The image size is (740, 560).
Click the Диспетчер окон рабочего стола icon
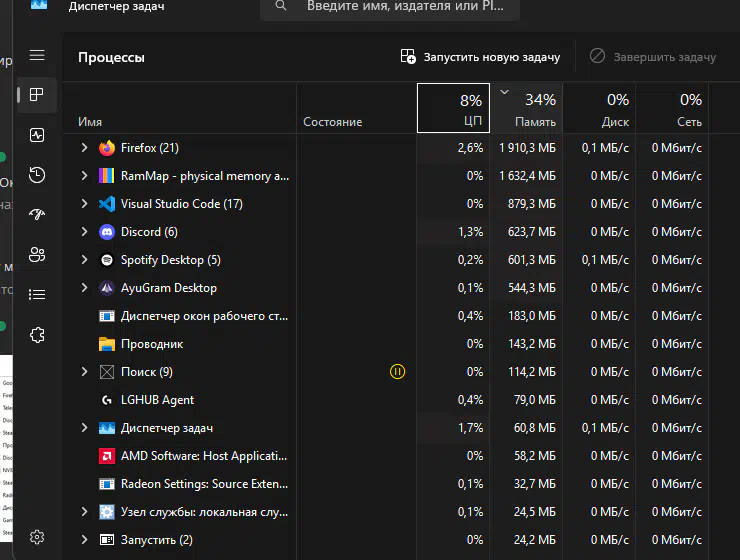(107, 316)
